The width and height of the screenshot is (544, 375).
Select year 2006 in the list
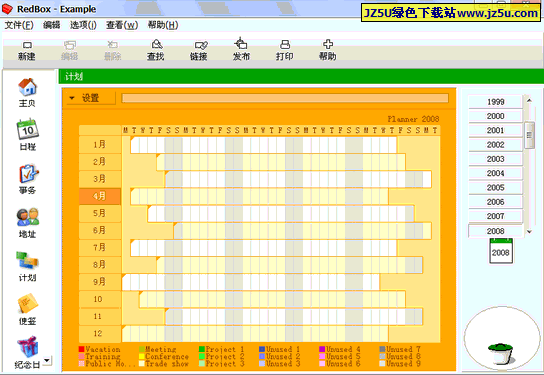(x=495, y=202)
